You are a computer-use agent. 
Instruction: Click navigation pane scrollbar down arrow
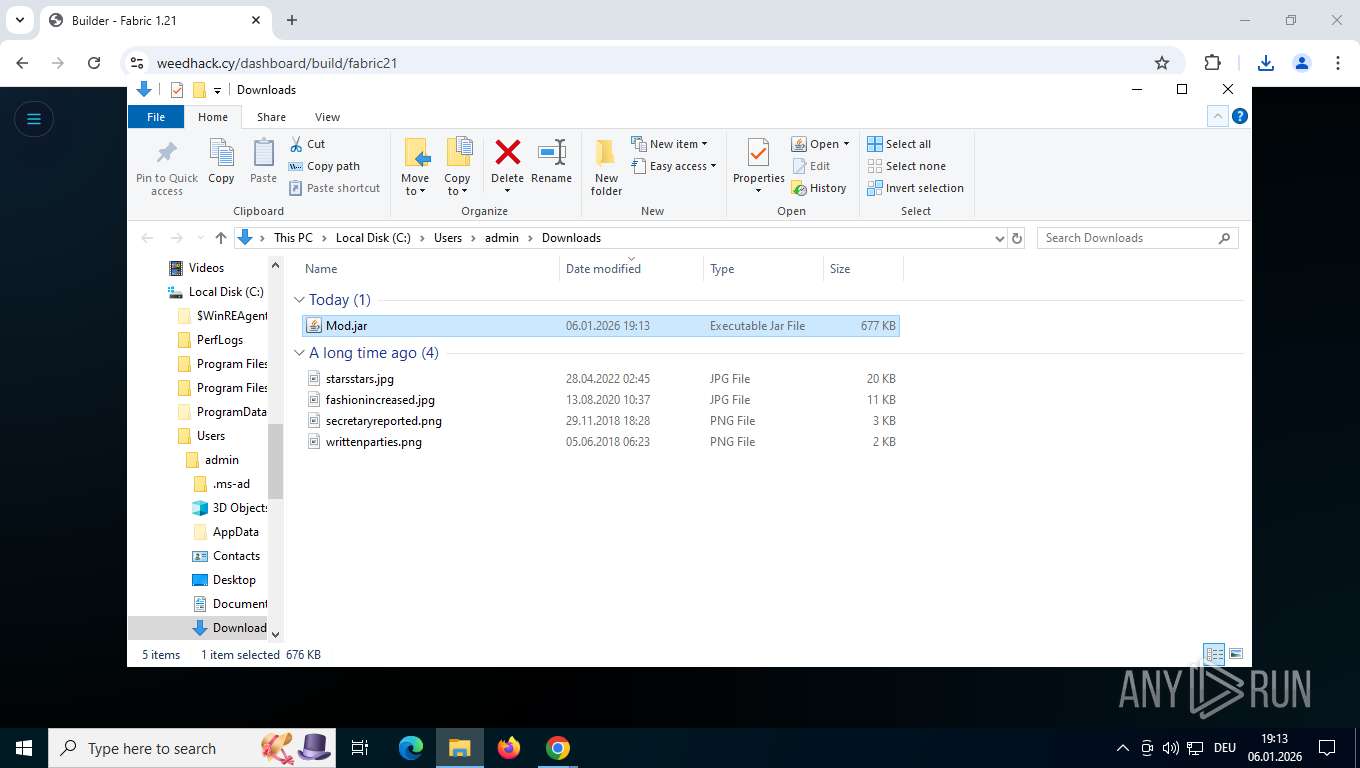click(276, 634)
